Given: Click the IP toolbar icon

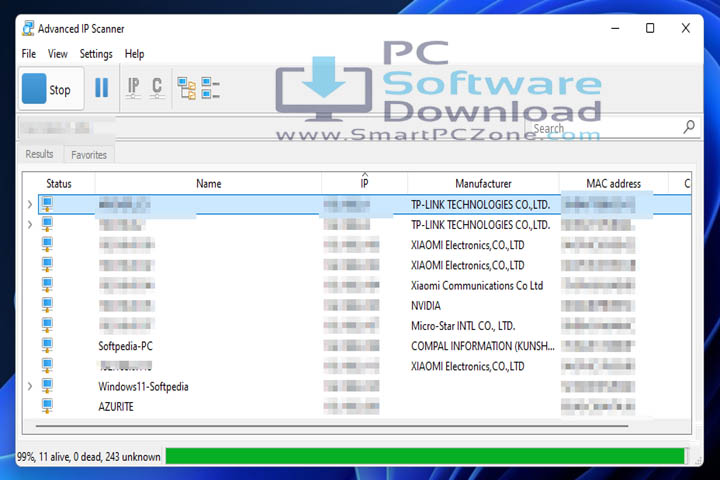Looking at the screenshot, I should [134, 87].
